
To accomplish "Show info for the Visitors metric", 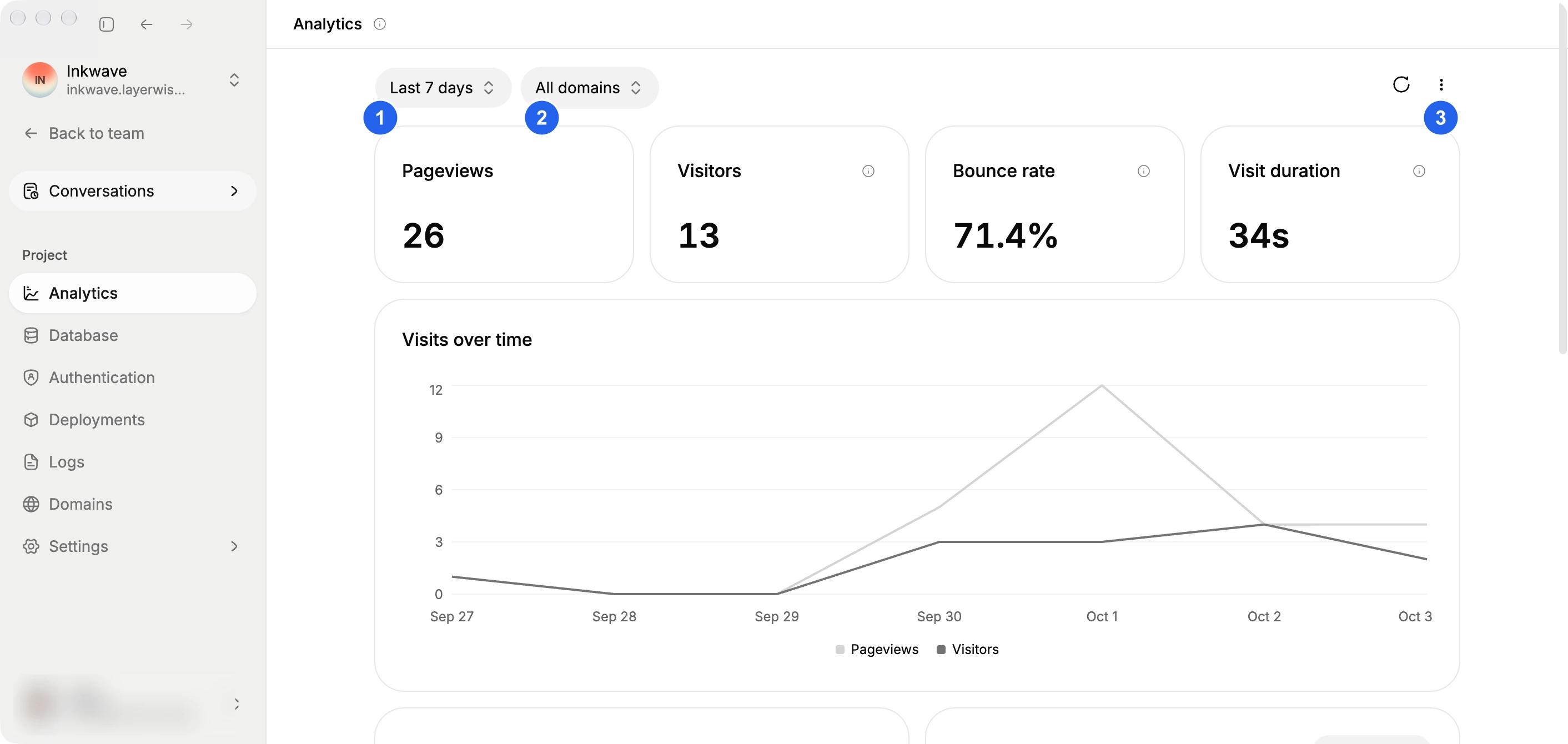I will pyautogui.click(x=868, y=171).
